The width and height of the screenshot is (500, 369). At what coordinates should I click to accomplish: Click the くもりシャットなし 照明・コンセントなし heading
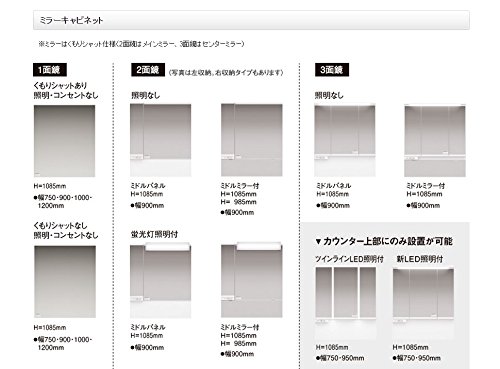pyautogui.click(x=66, y=230)
